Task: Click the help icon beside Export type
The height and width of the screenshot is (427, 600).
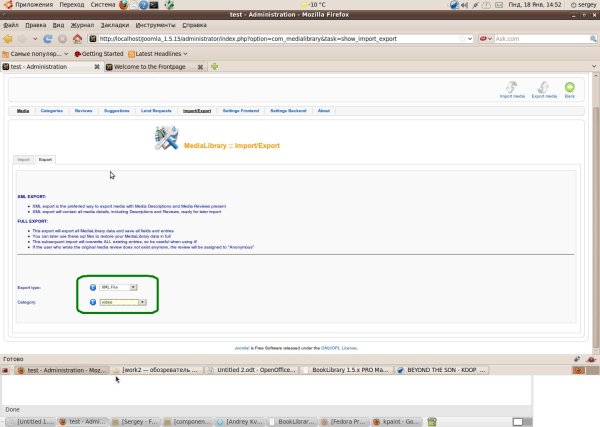Action: pyautogui.click(x=93, y=287)
